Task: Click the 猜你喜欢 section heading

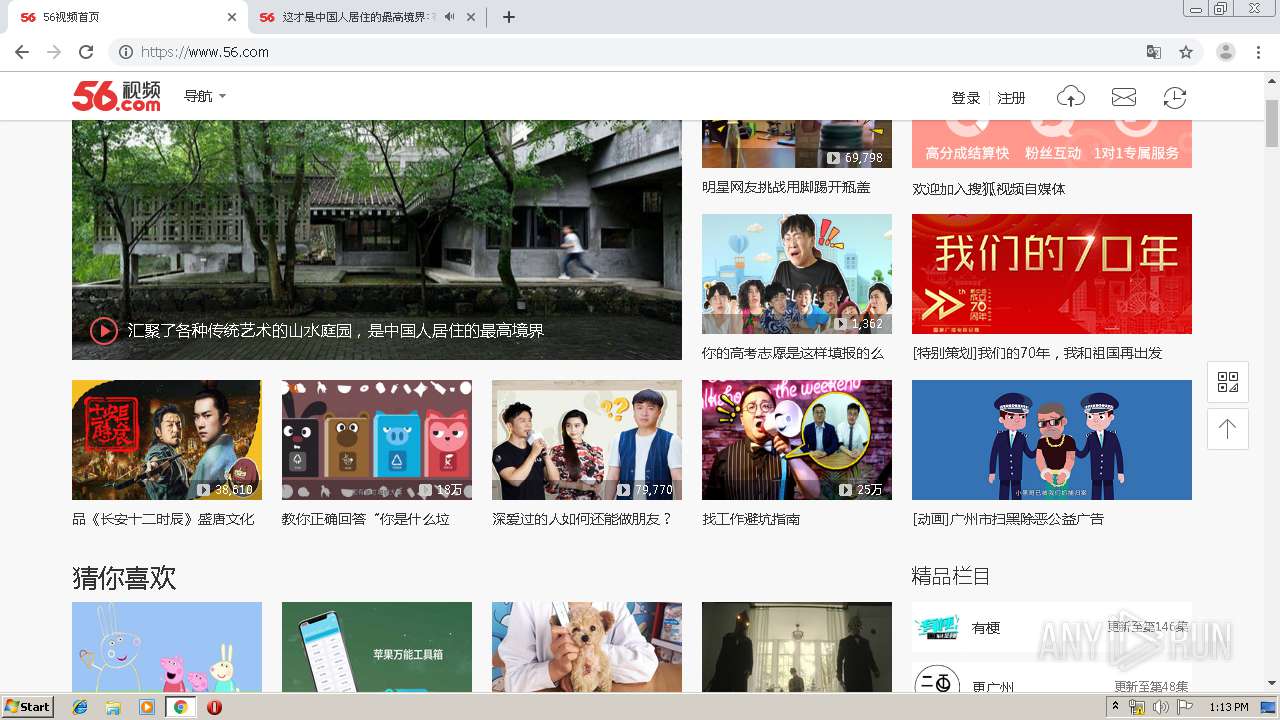Action: tap(124, 578)
